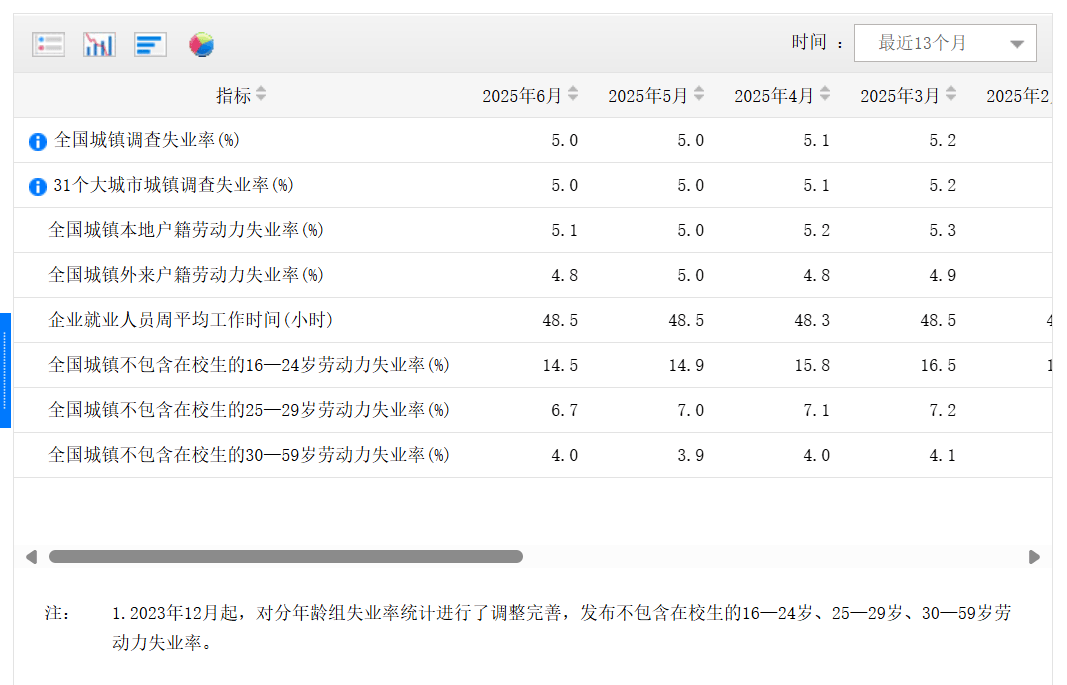Click the 全国城镇外来户籍劳动力失业率 indicator
The height and width of the screenshot is (685, 1067).
[186, 275]
